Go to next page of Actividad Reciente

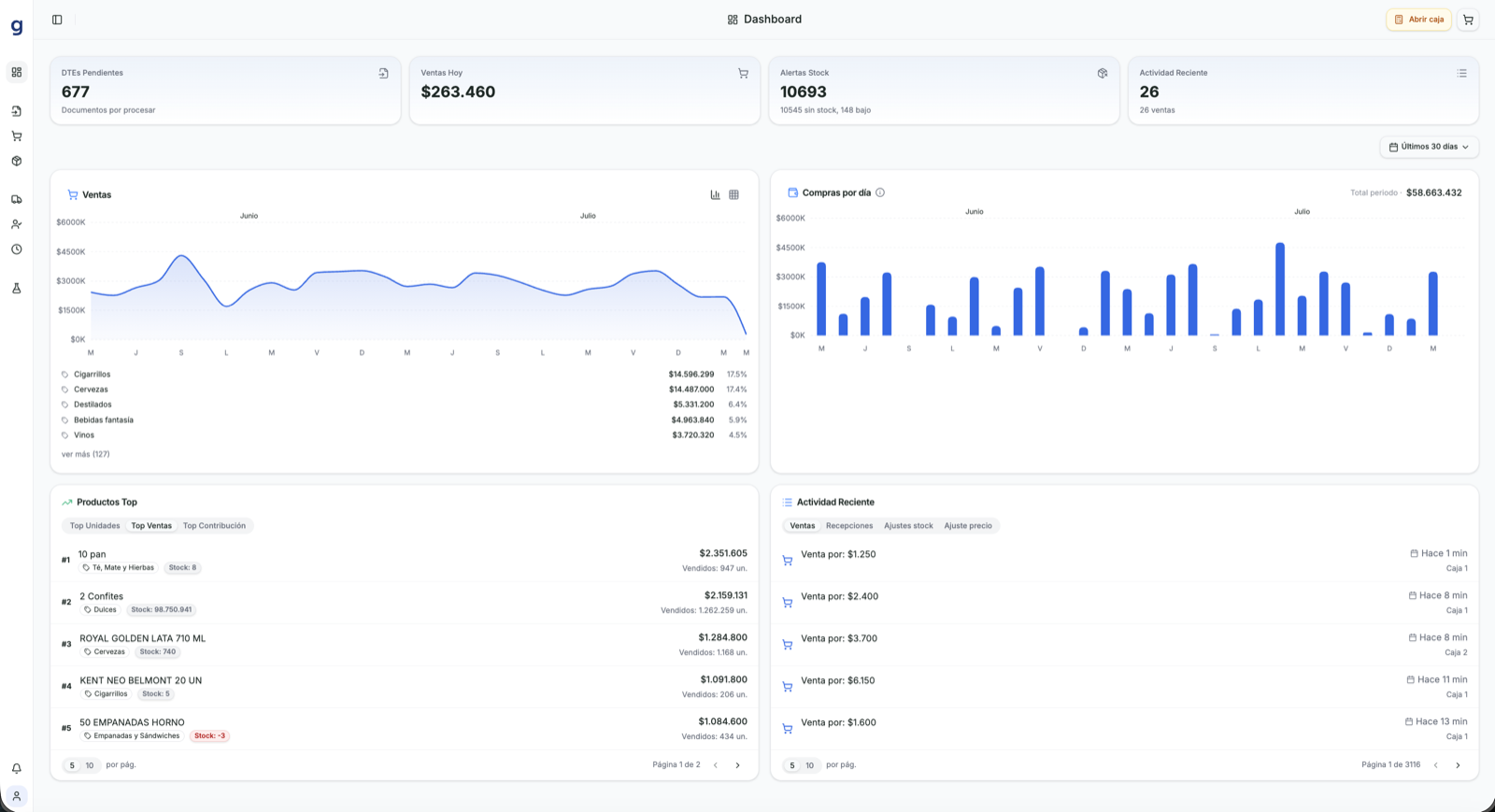pyautogui.click(x=1458, y=765)
